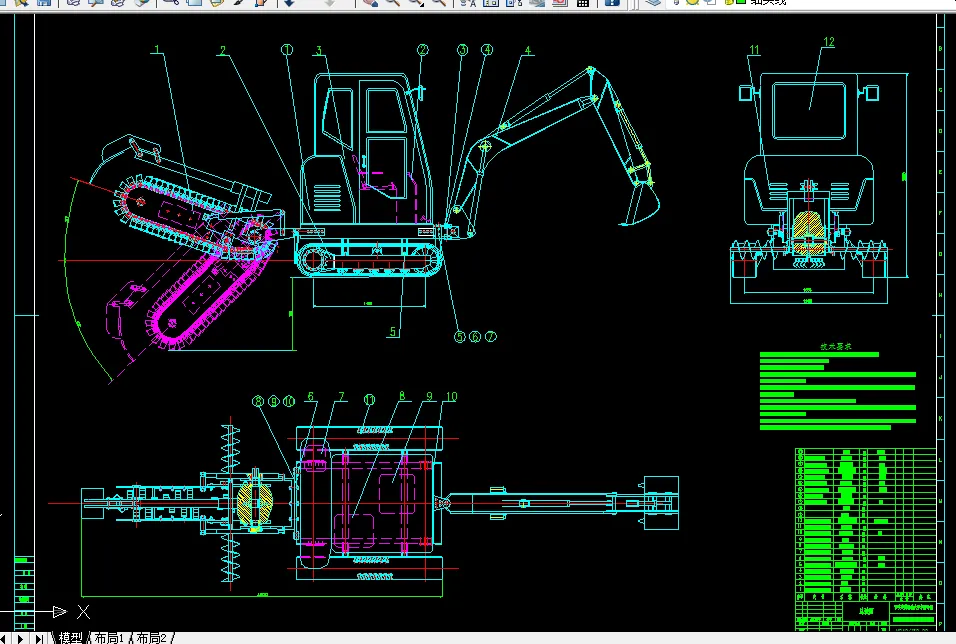Select part label 12 in front view
The width and height of the screenshot is (956, 644).
(829, 42)
